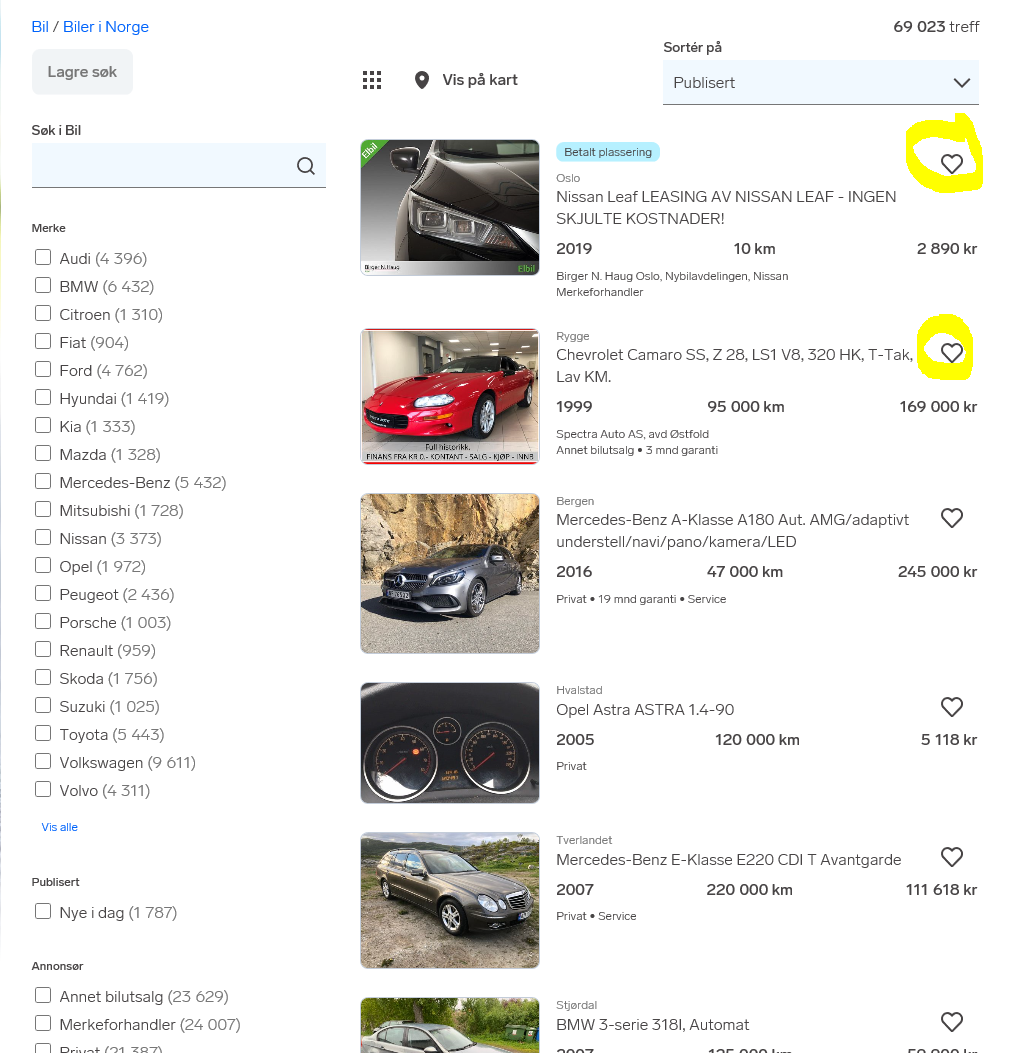The height and width of the screenshot is (1053, 1010).
Task: Favorite the Mercedes-Benz E-Klasse E220 heart
Action: 951,857
